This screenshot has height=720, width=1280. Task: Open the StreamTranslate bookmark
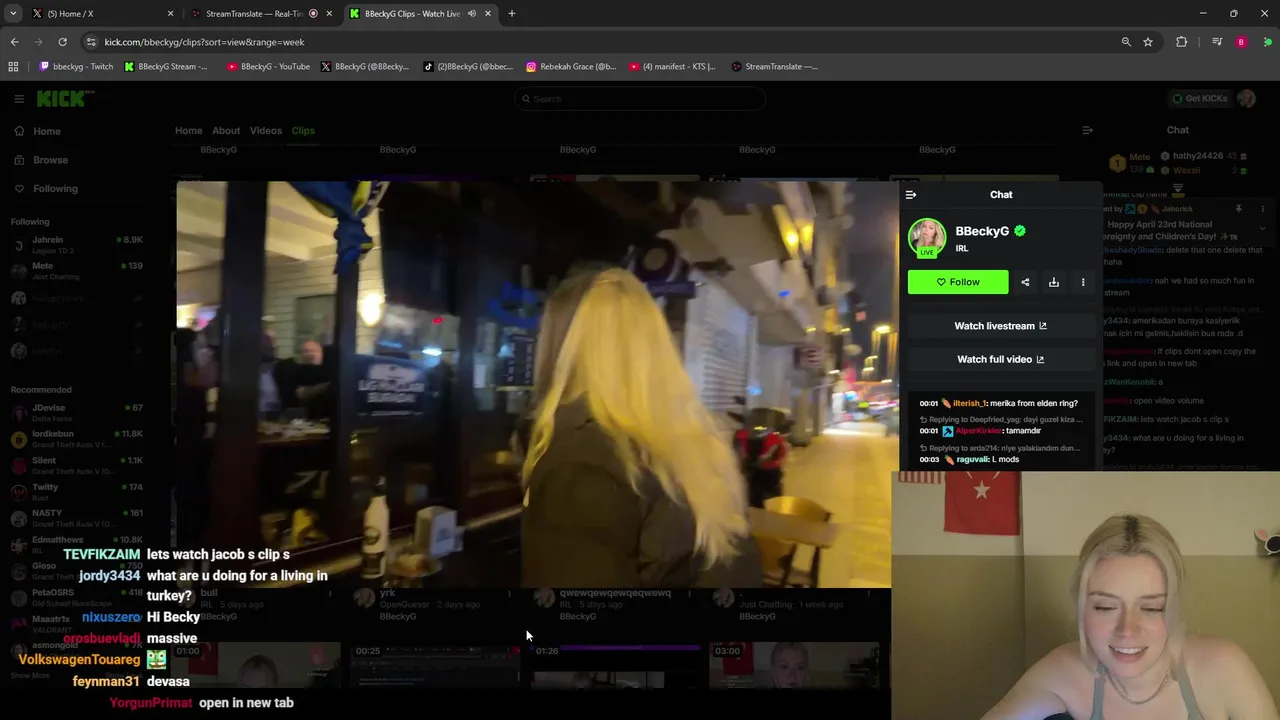pos(774,67)
